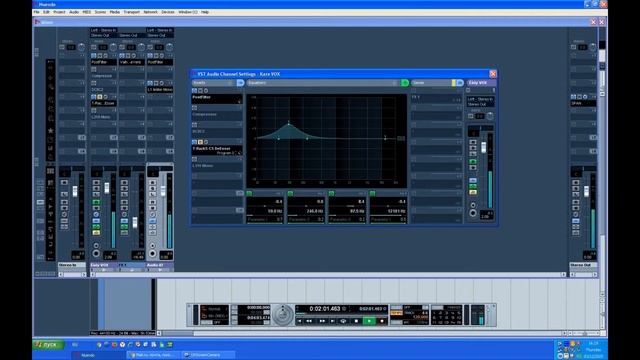
Task: Open L1 limiter Mono insert on Audio 02
Action: click(160, 89)
